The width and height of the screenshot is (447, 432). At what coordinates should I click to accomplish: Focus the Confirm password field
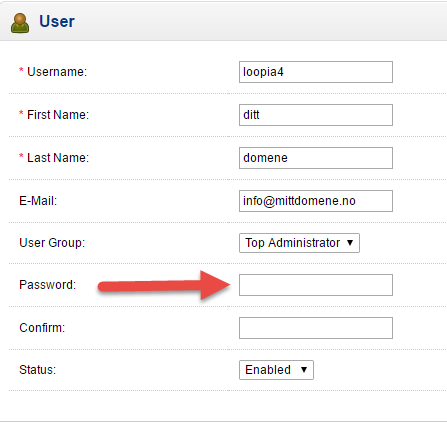point(316,328)
